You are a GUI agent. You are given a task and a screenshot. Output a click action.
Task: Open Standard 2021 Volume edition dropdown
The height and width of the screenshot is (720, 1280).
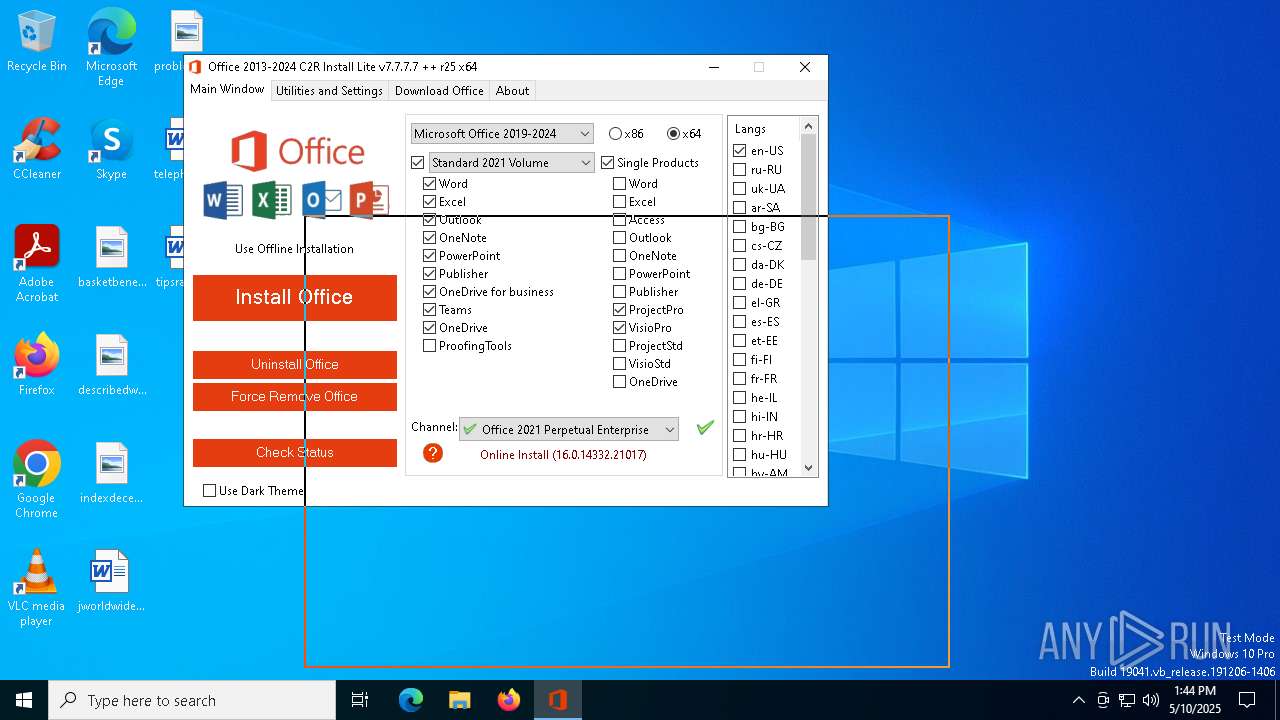point(512,162)
